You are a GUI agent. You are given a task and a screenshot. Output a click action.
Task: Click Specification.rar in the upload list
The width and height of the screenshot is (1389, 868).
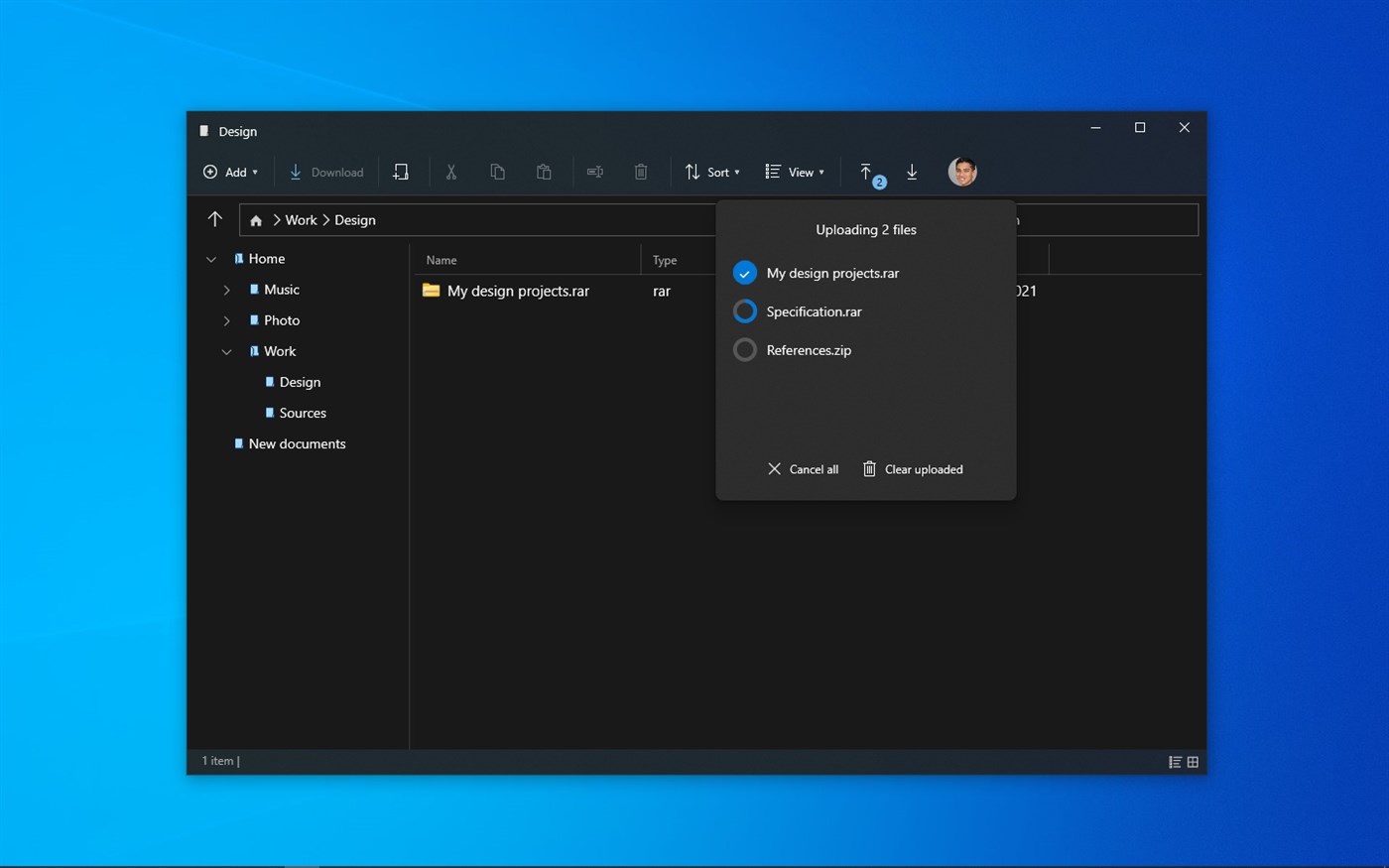(x=814, y=311)
